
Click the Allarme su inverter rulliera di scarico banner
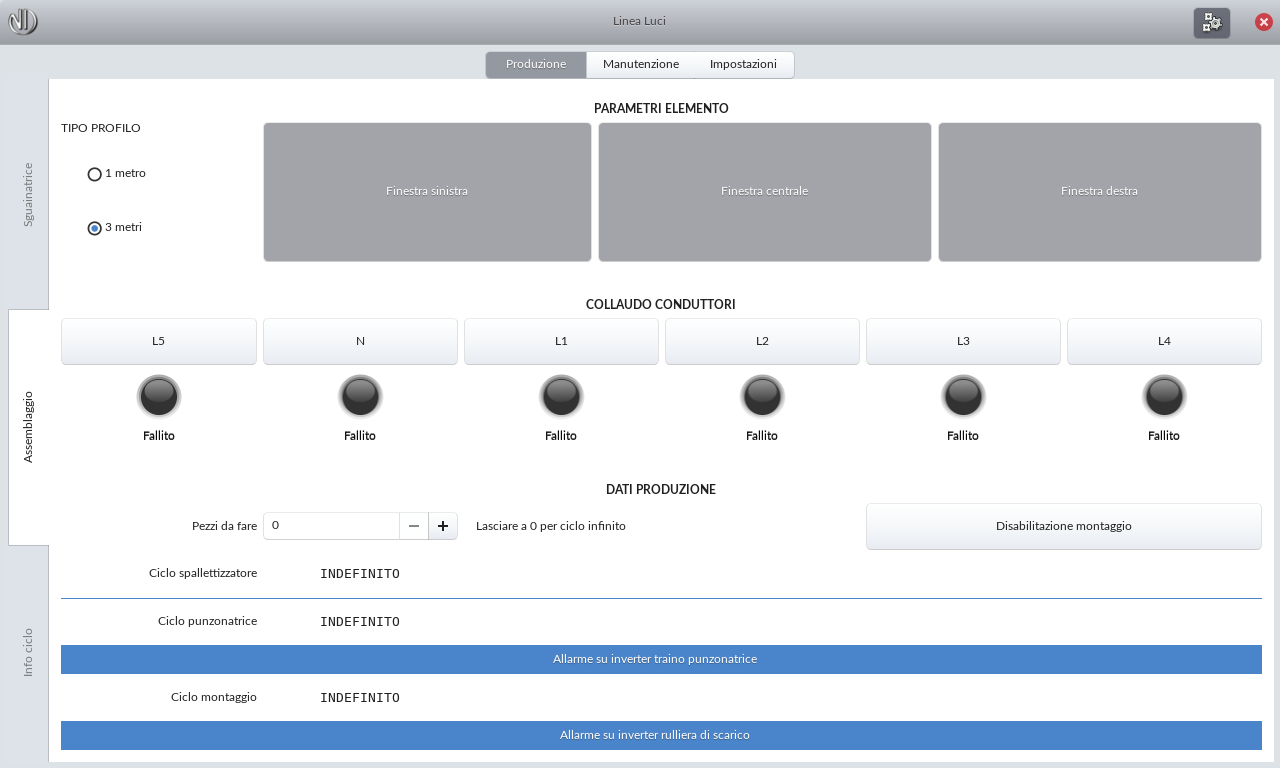coord(661,736)
